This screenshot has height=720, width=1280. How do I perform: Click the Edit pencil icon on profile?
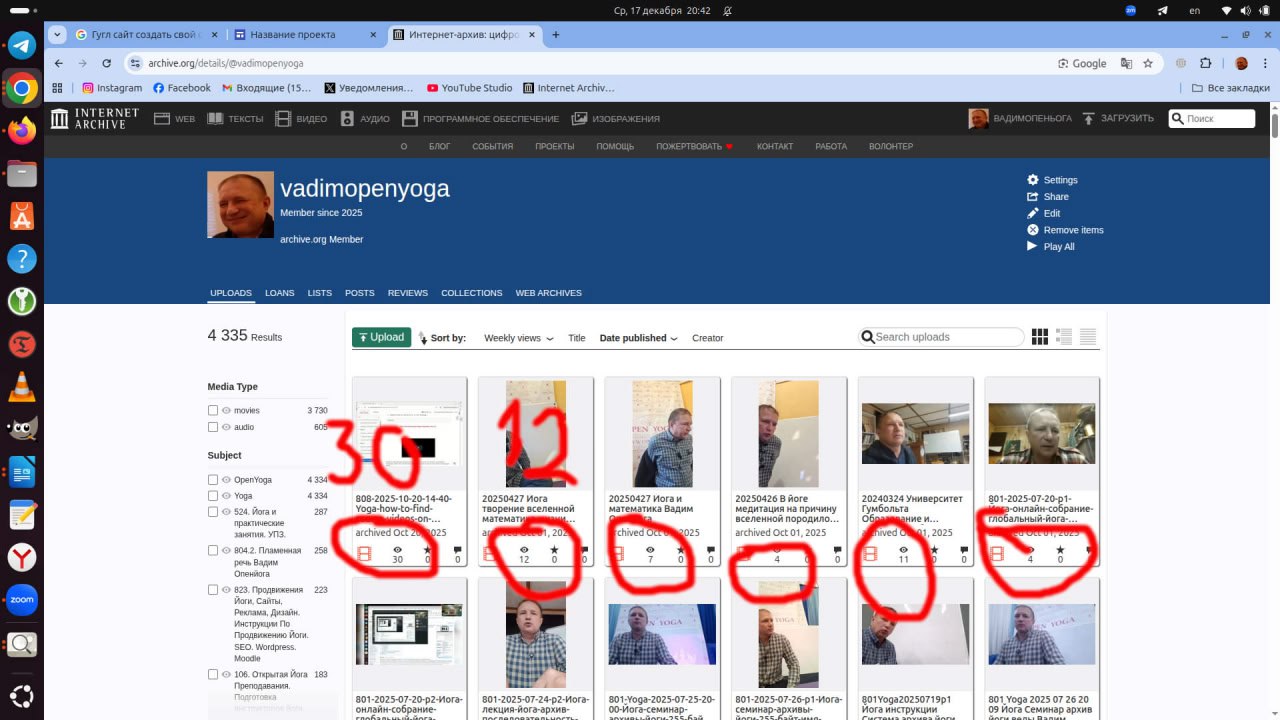pyautogui.click(x=1033, y=213)
